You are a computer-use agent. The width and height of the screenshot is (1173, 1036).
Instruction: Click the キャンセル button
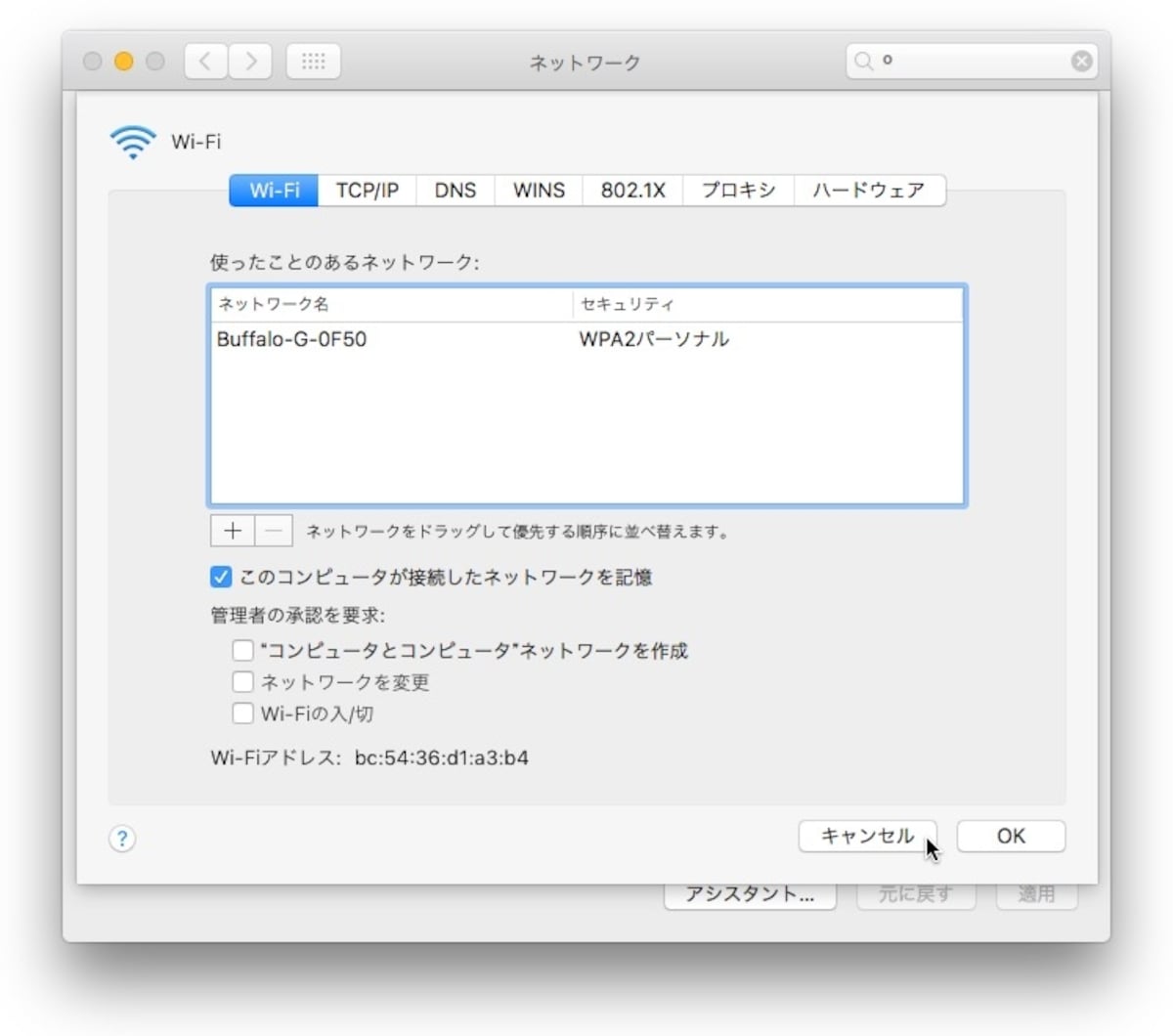[867, 836]
